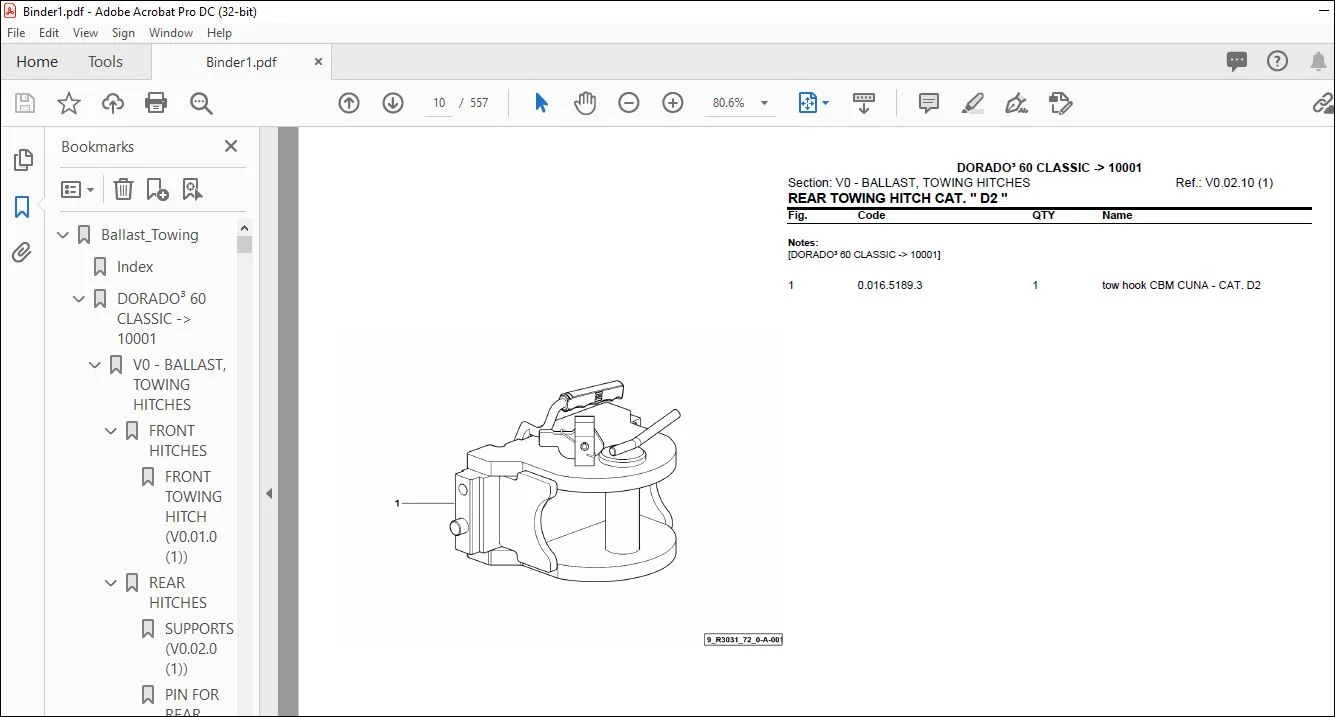Add a sticky note comment
The image size is (1335, 717).
[x=929, y=103]
